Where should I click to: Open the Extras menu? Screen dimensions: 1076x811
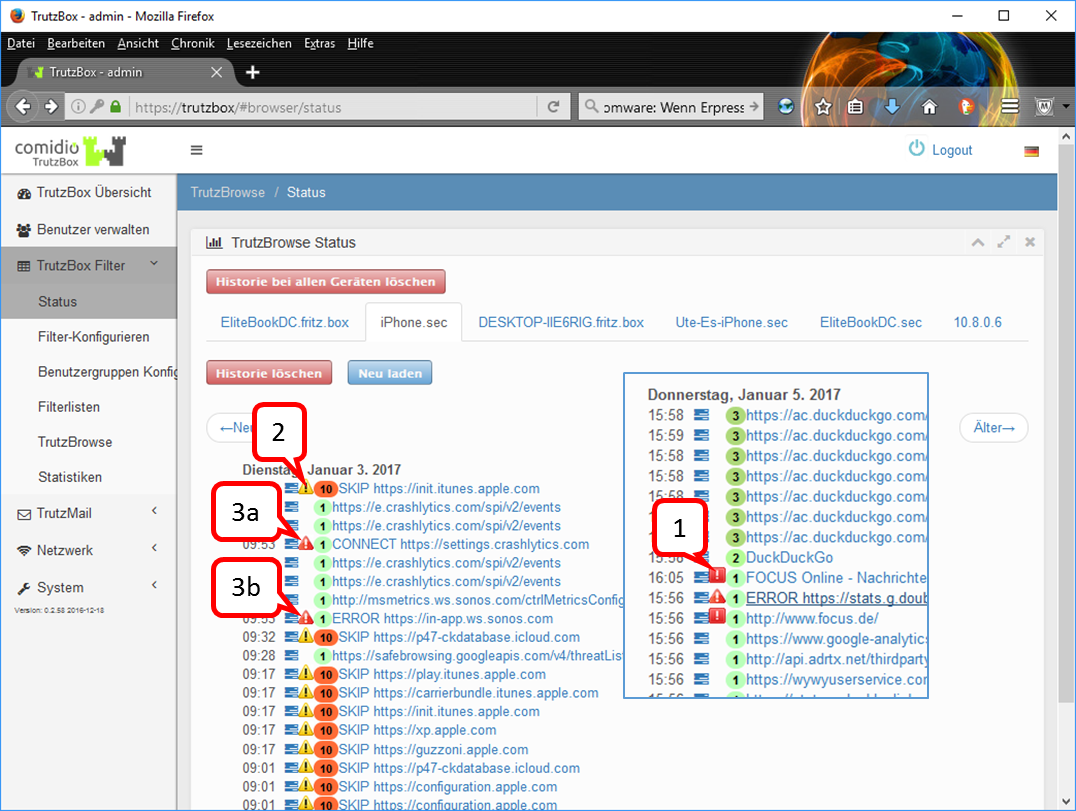pos(319,43)
